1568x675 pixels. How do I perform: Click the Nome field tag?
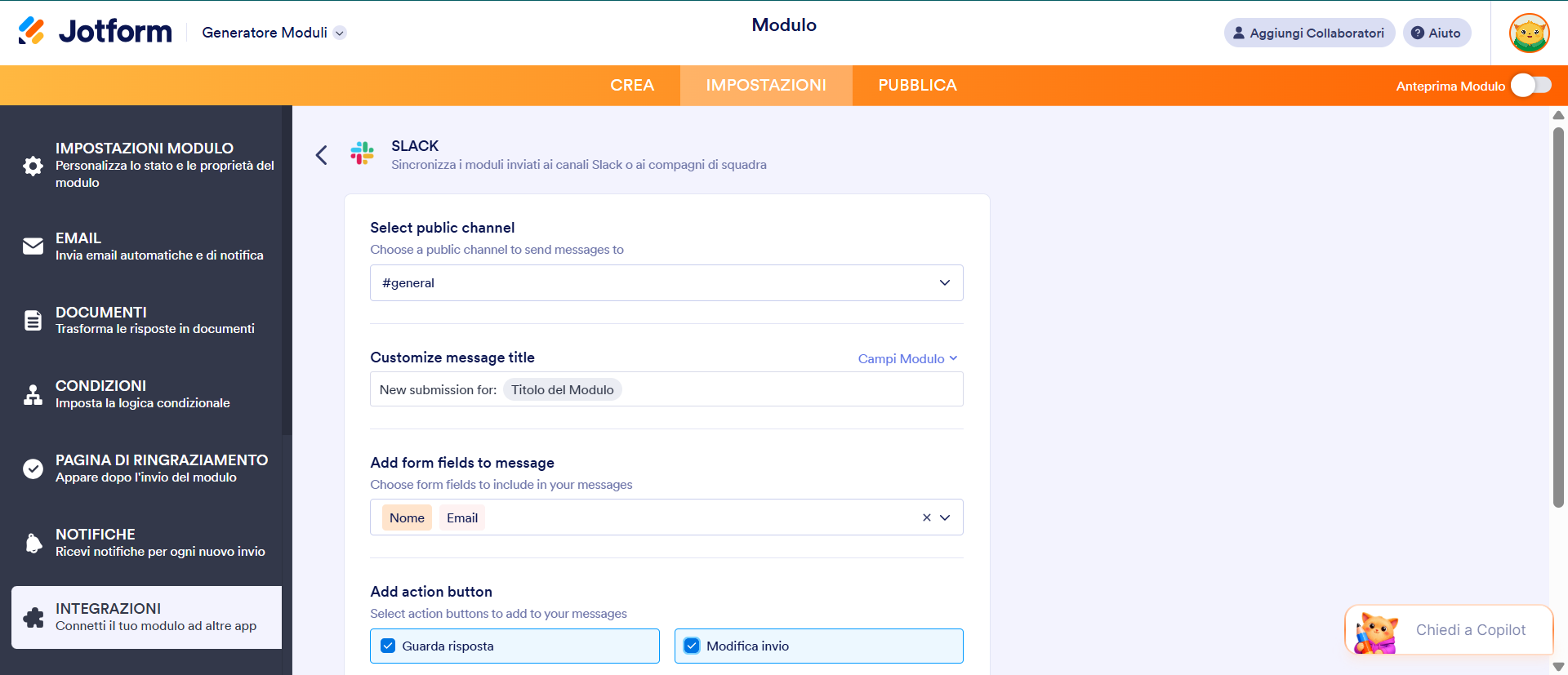pos(407,517)
